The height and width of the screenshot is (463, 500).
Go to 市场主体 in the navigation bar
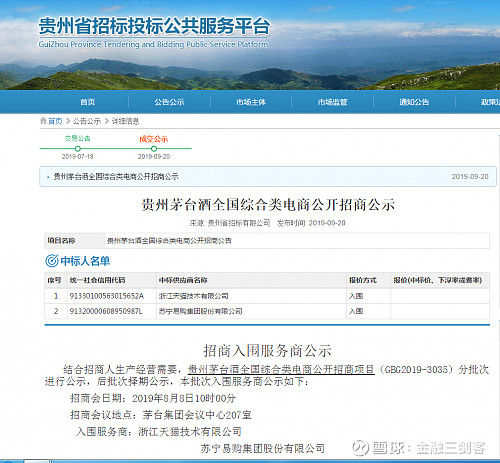tap(251, 102)
